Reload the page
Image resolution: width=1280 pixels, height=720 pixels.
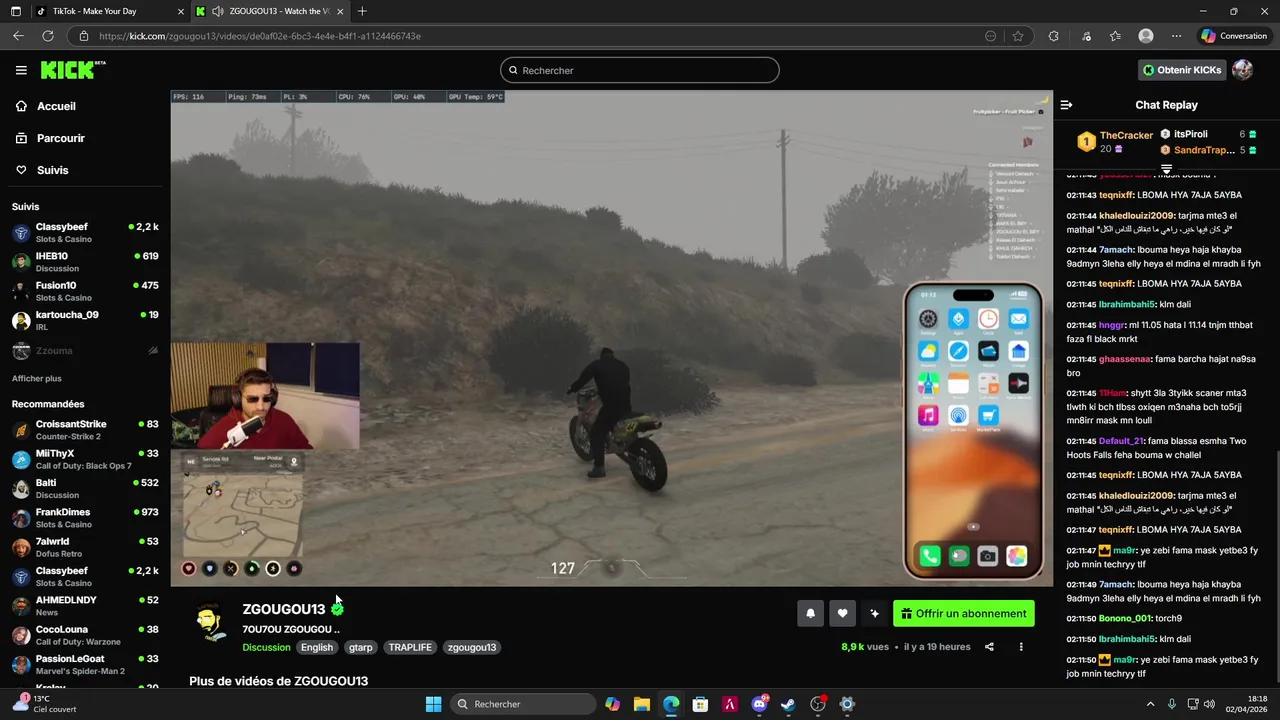click(x=47, y=36)
